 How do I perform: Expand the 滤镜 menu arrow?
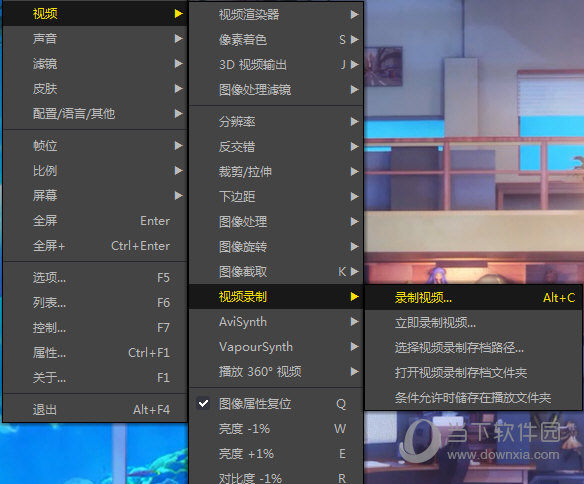tap(179, 64)
